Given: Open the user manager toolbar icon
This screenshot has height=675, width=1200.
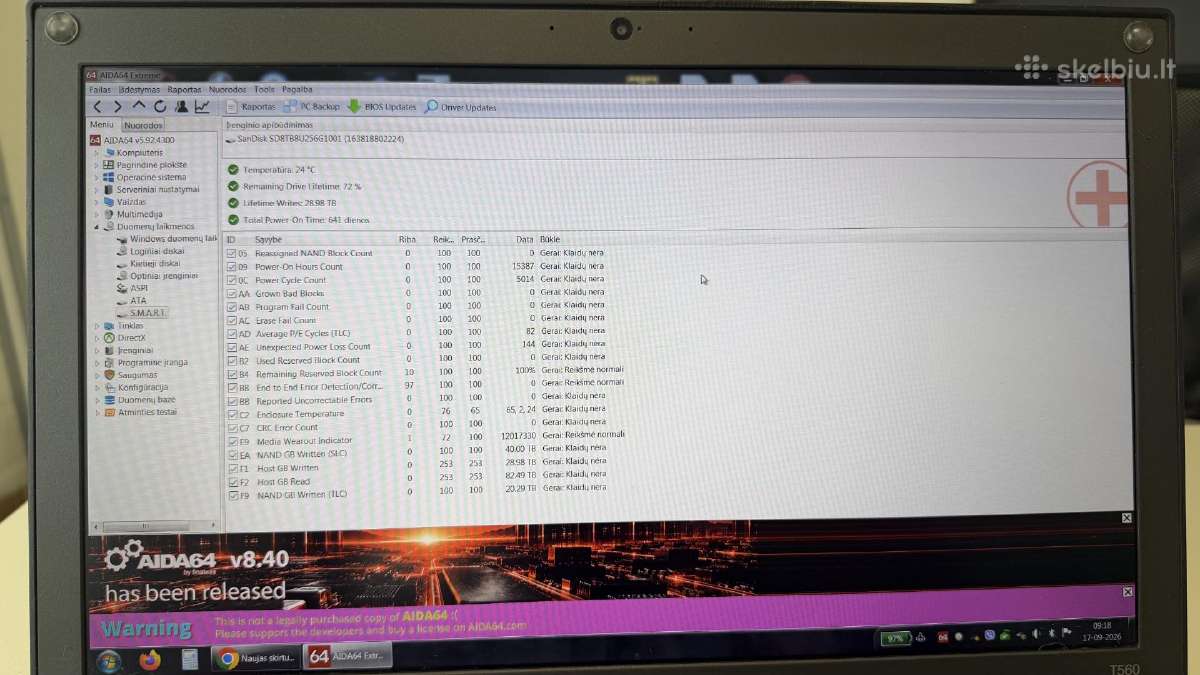Looking at the screenshot, I should (181, 106).
